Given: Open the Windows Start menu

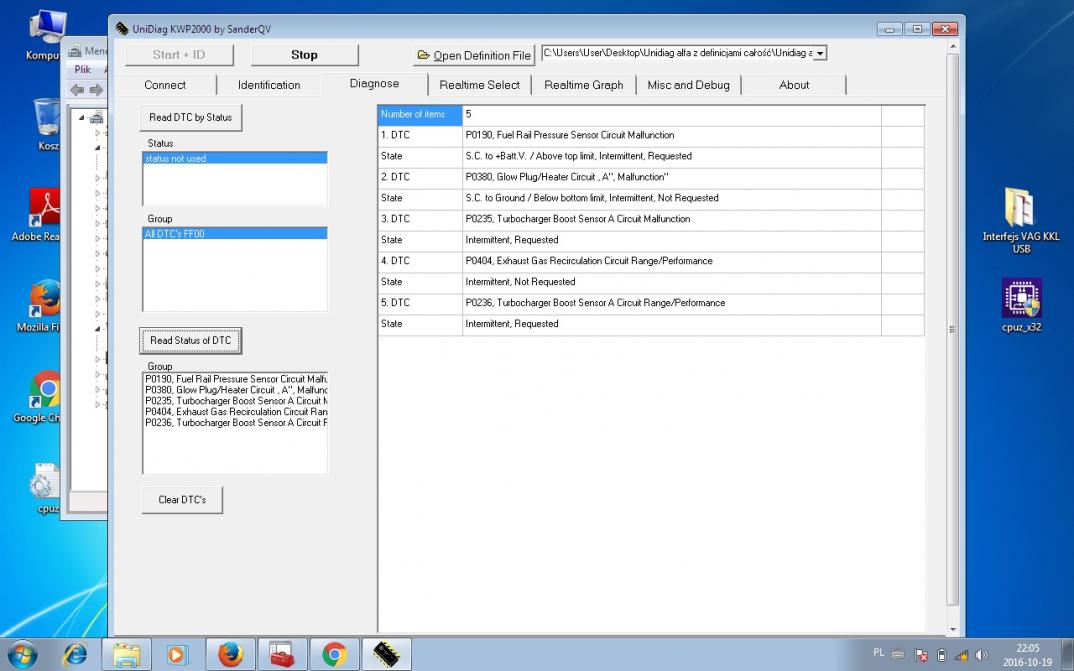Looking at the screenshot, I should pos(22,655).
